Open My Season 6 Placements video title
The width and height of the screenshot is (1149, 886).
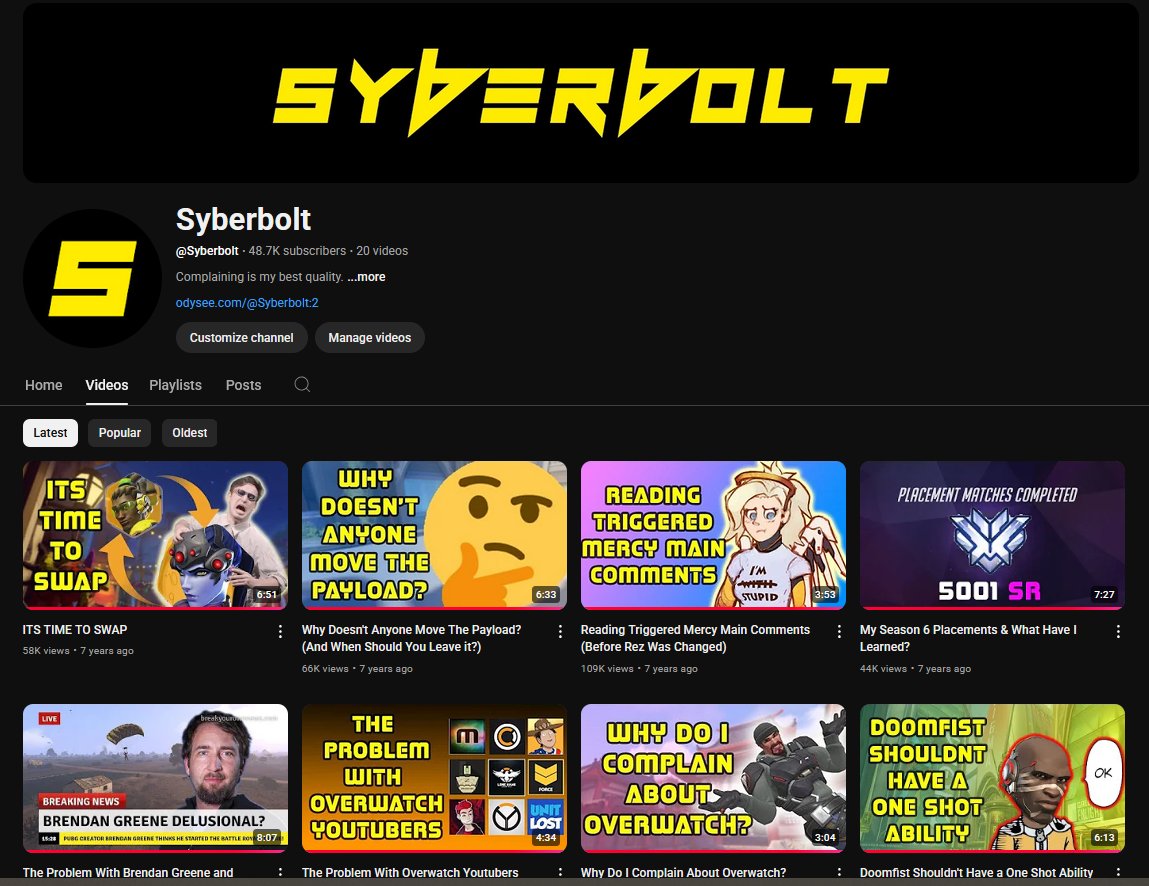tap(968, 638)
